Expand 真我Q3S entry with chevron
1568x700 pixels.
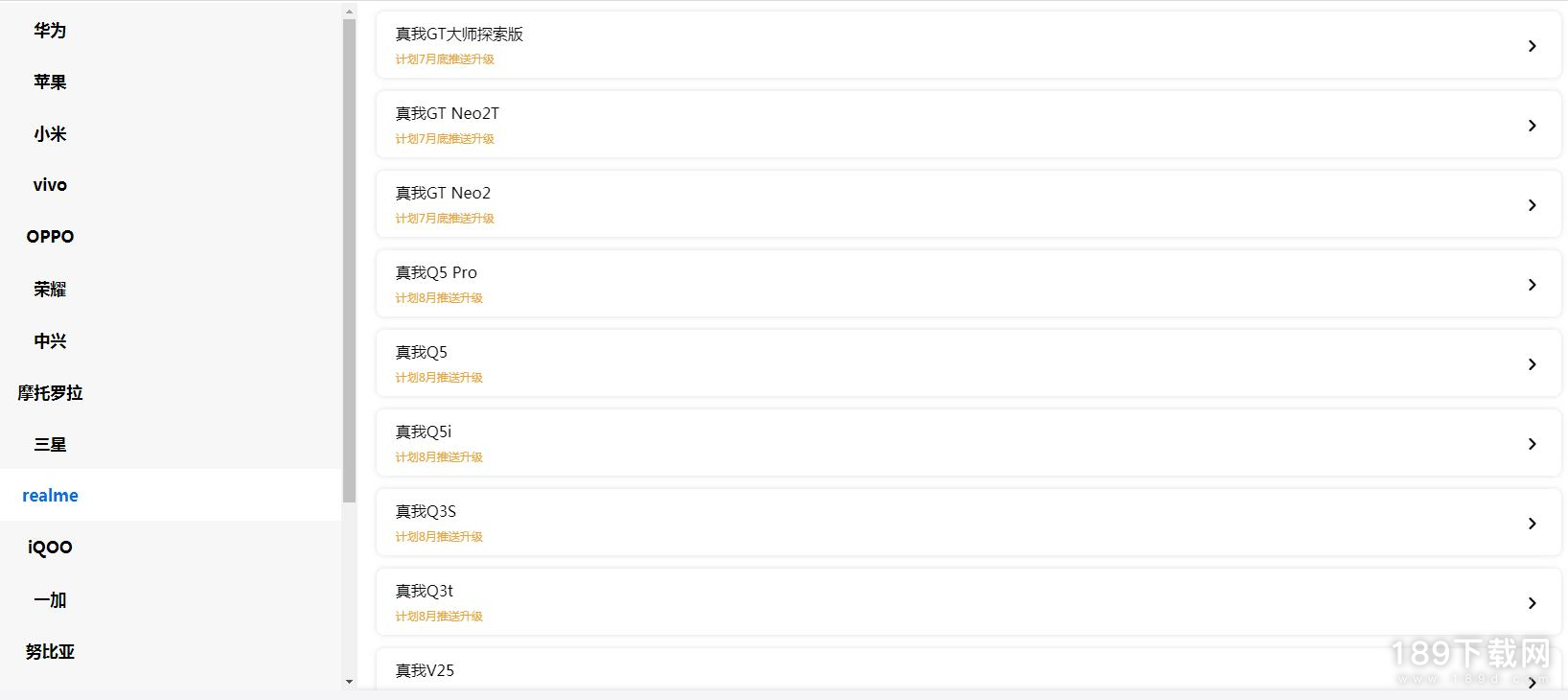(1532, 524)
